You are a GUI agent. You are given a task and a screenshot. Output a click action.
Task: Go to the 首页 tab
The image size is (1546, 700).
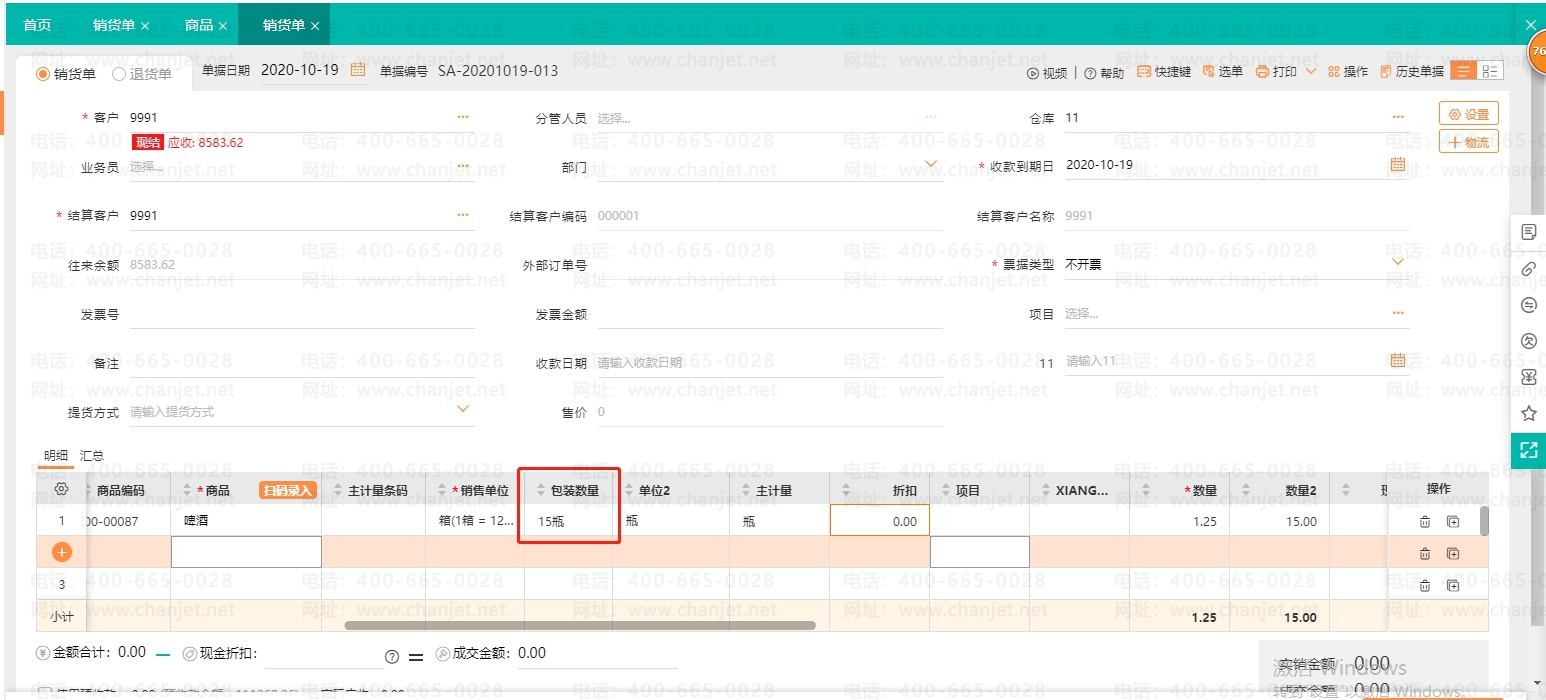pos(37,25)
